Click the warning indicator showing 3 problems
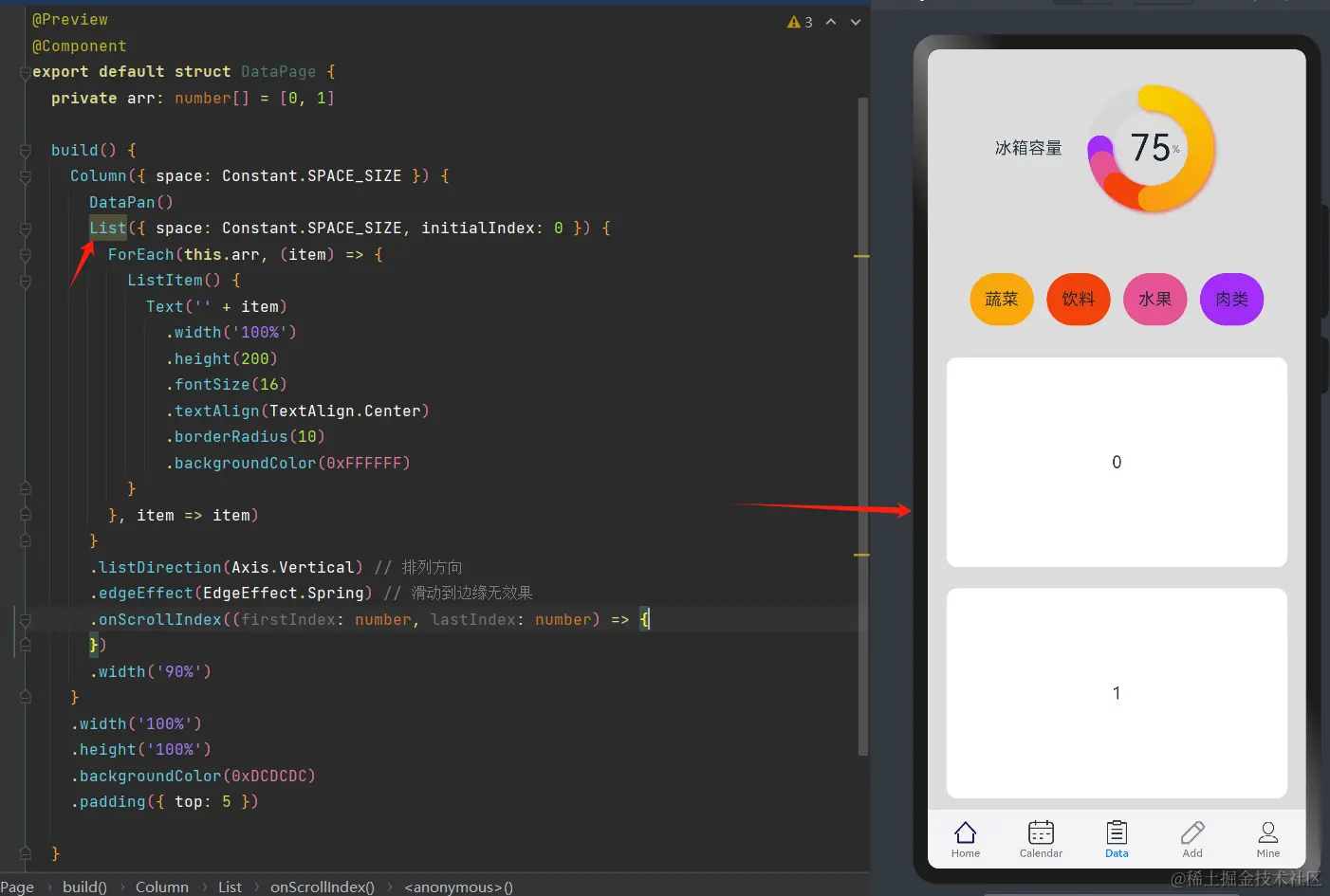 (x=800, y=22)
